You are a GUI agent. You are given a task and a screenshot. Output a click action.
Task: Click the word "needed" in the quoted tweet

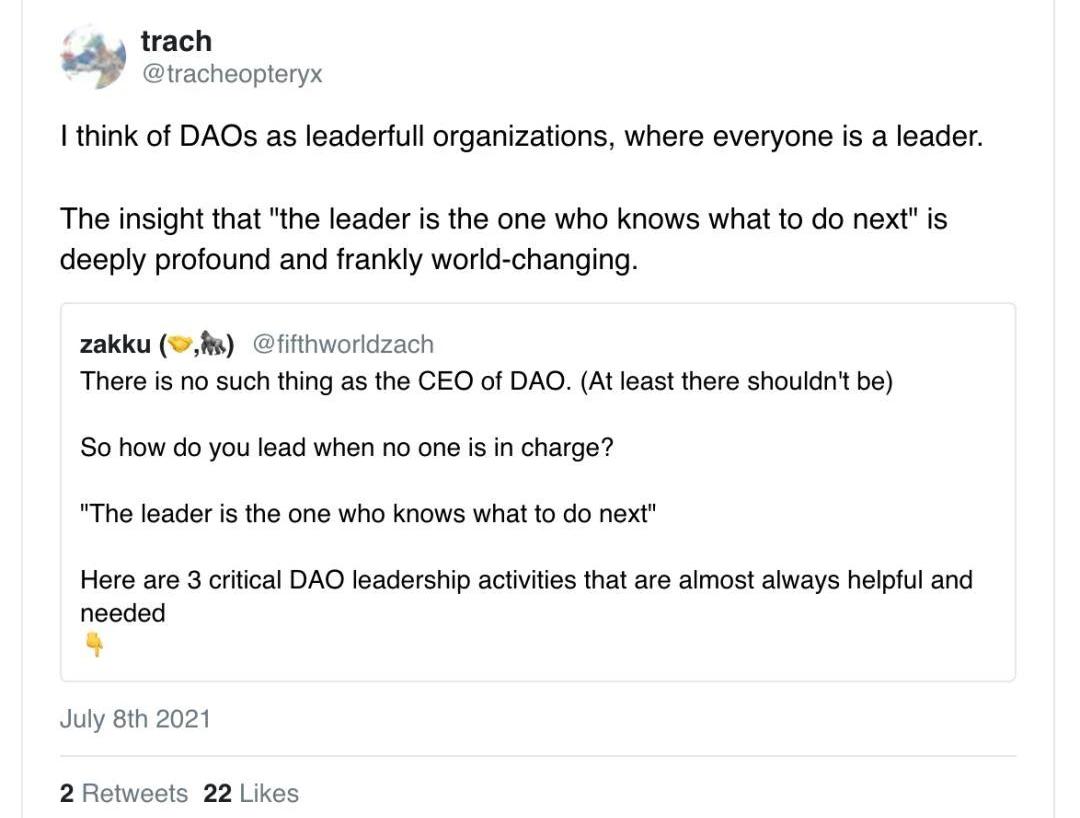tap(123, 613)
